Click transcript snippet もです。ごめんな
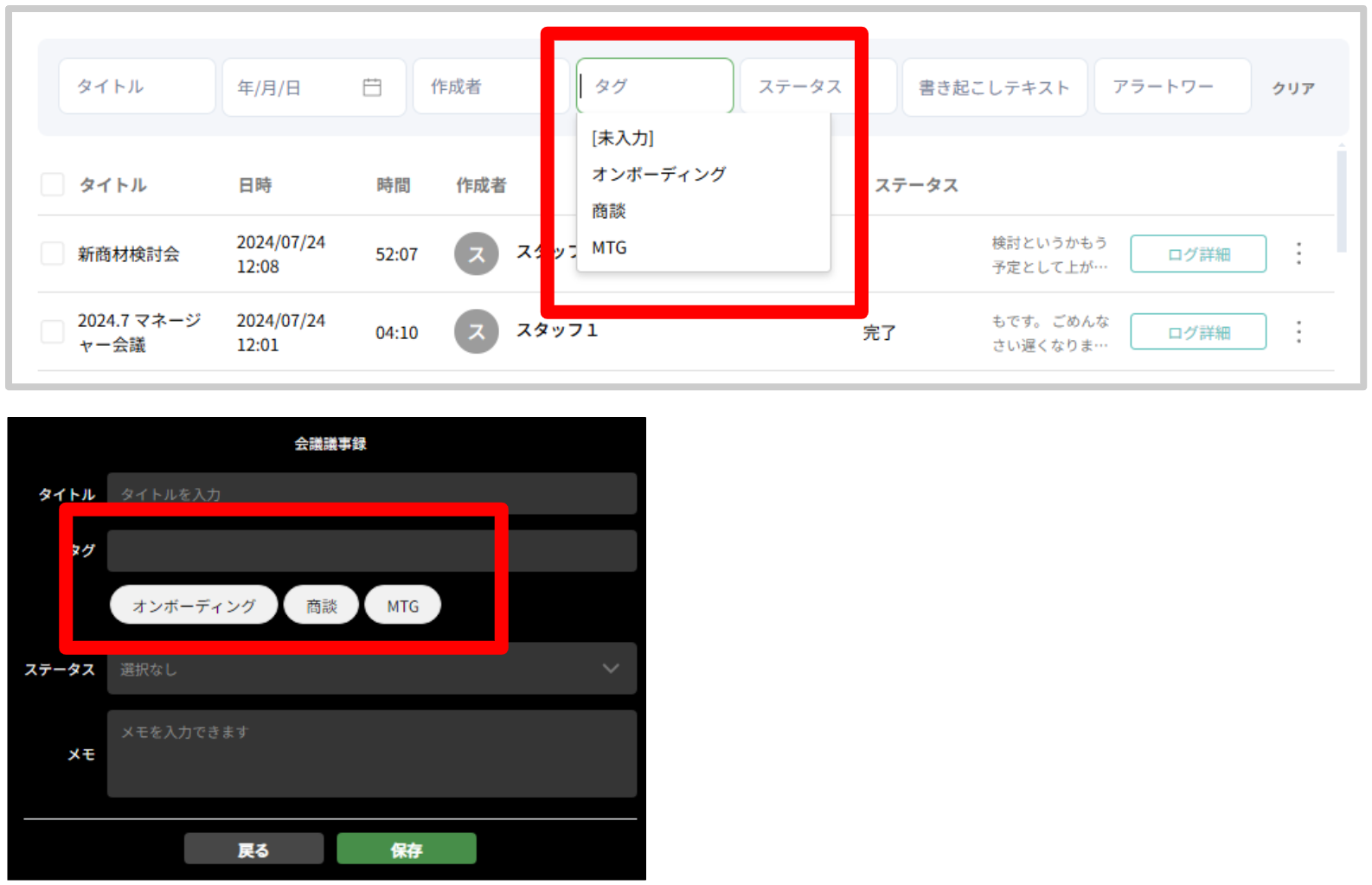This screenshot has width=1372, height=885. (1049, 332)
